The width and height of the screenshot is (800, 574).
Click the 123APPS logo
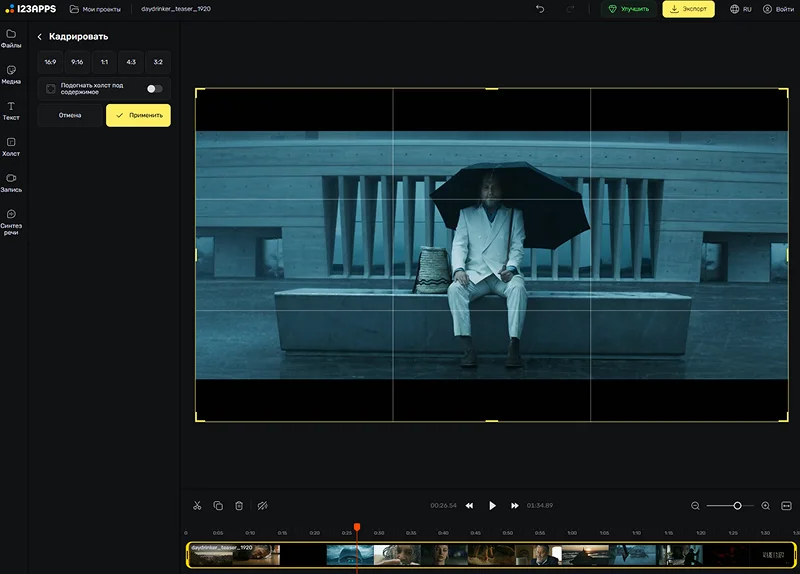coord(31,9)
